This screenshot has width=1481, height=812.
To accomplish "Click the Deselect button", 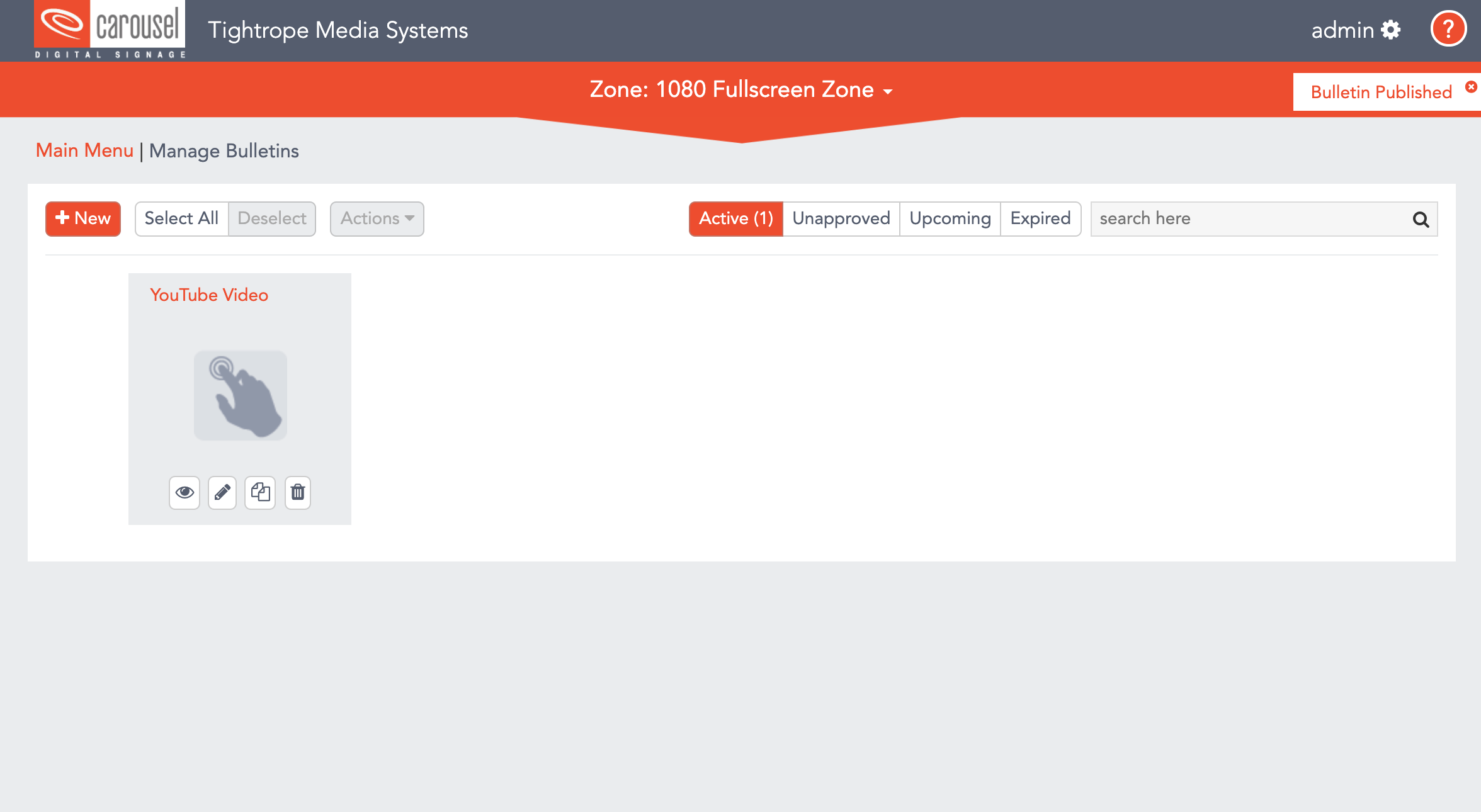I will 272,218.
